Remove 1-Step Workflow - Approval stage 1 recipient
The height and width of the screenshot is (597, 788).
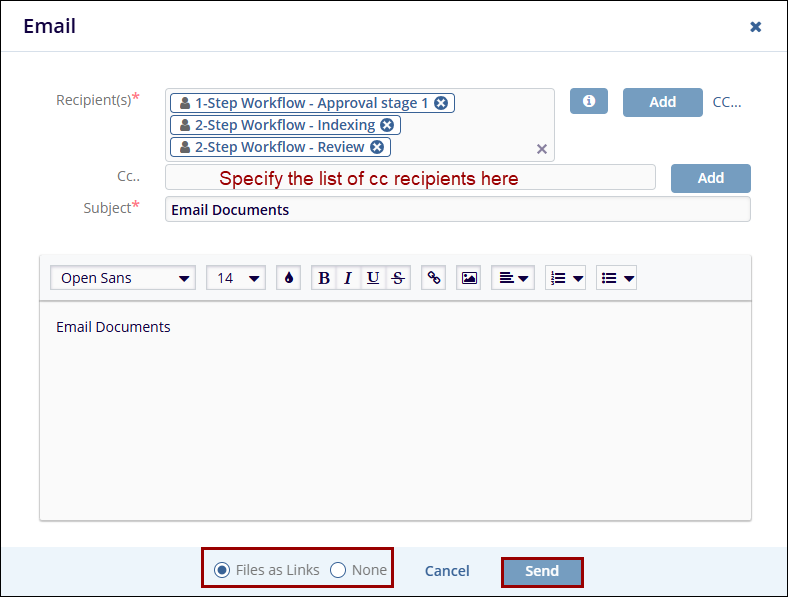441,103
